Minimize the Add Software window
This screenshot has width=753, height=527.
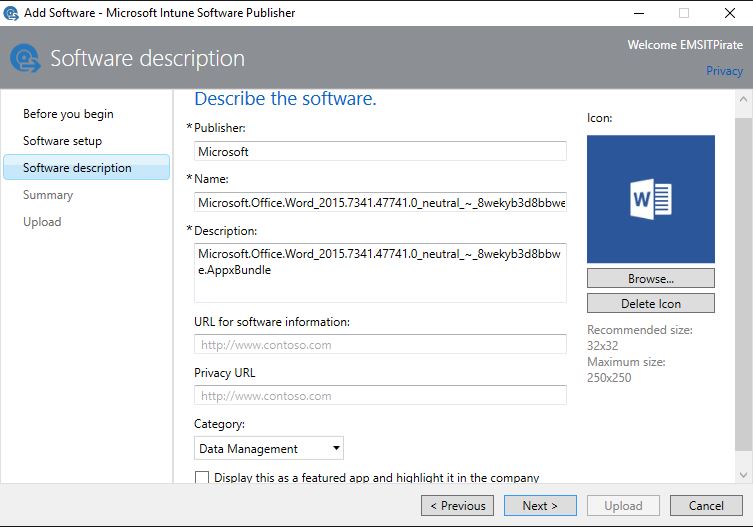pyautogui.click(x=639, y=13)
